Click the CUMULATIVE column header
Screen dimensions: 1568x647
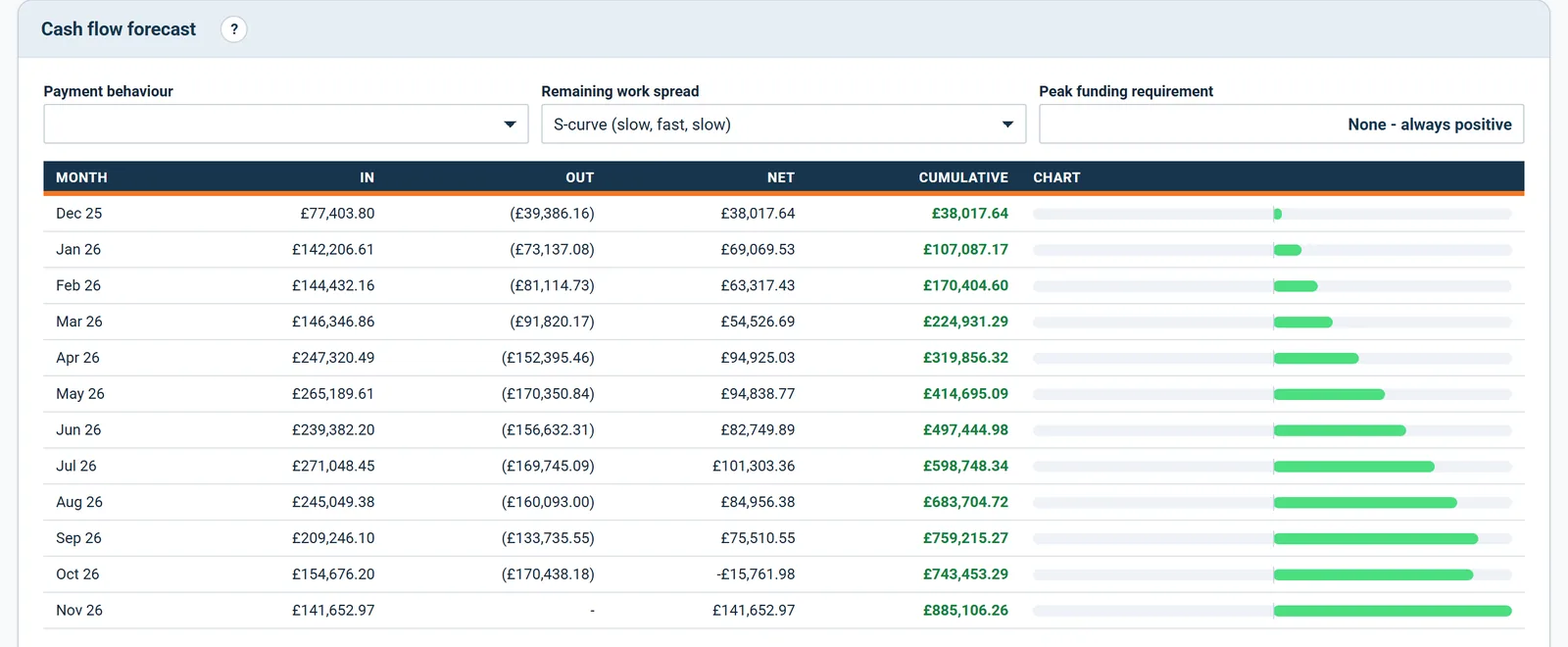point(963,177)
